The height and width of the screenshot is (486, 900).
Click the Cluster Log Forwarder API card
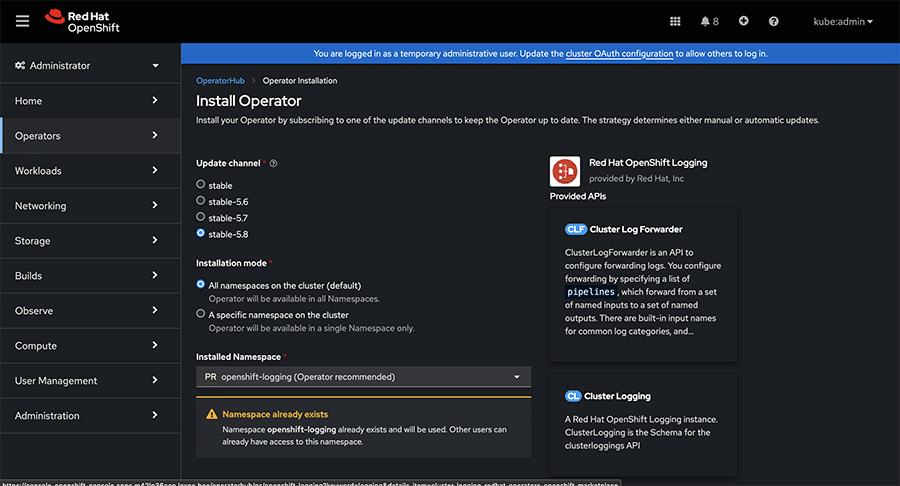[x=643, y=284]
